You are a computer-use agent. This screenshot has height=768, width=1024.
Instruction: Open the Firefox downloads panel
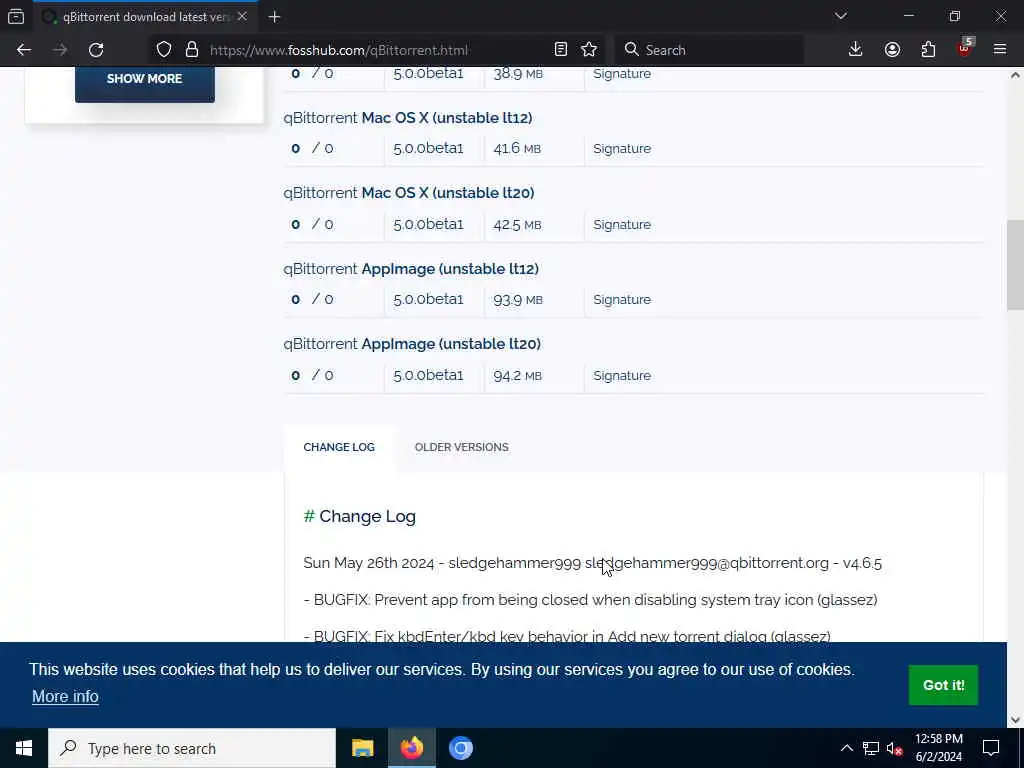tap(856, 50)
